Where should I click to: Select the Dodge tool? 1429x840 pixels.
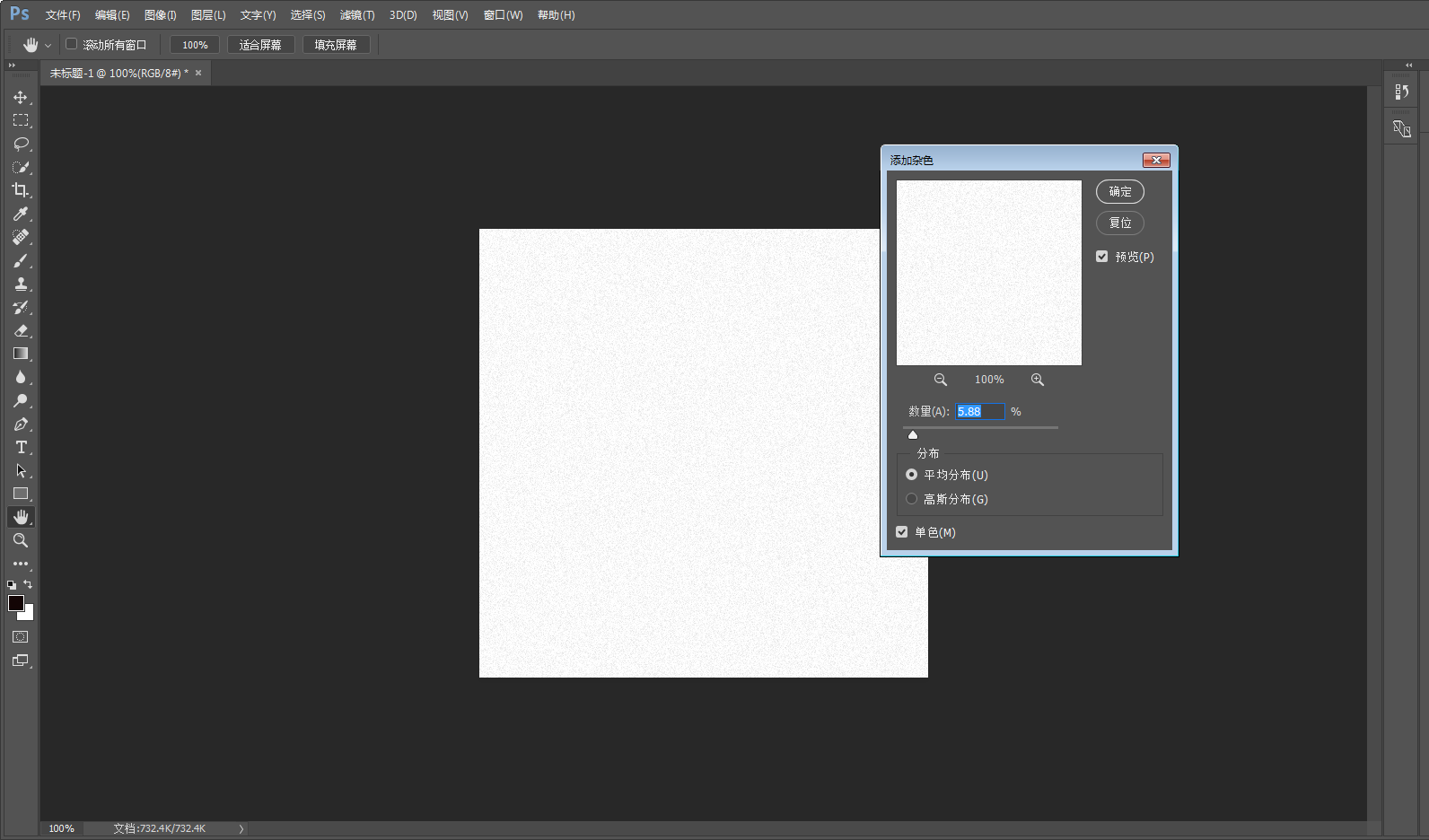point(21,400)
